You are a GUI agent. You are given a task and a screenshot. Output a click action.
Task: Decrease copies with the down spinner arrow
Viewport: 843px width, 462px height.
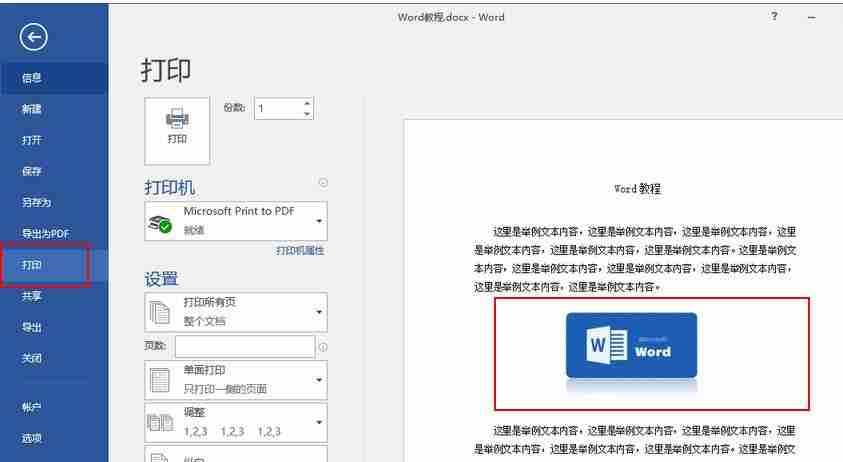click(307, 114)
